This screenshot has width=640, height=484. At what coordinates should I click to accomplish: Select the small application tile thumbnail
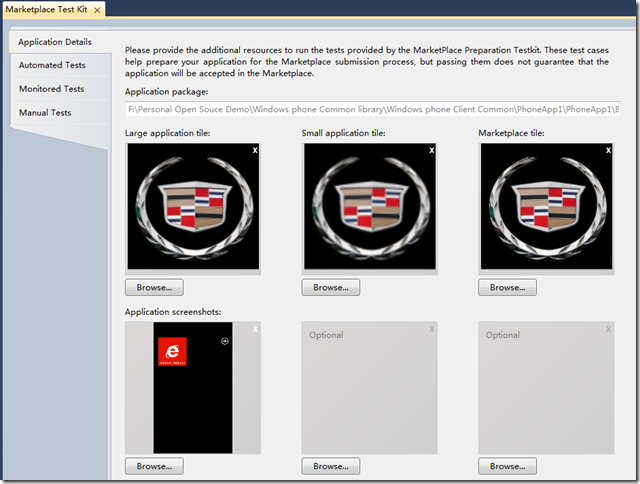[370, 206]
